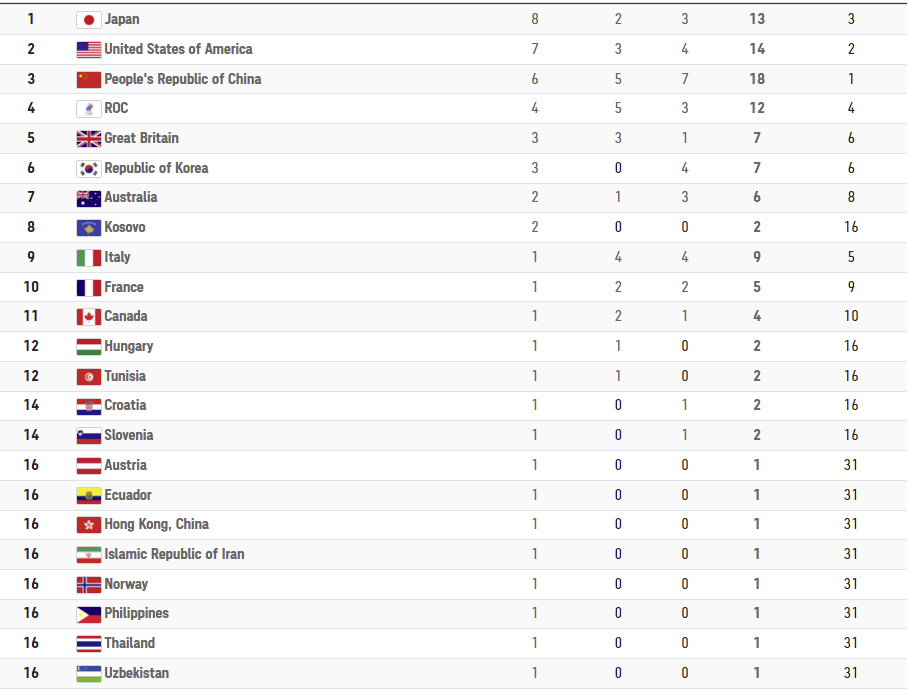The height and width of the screenshot is (693, 908).
Task: Click the Canada maple leaf flag
Action: tap(89, 317)
